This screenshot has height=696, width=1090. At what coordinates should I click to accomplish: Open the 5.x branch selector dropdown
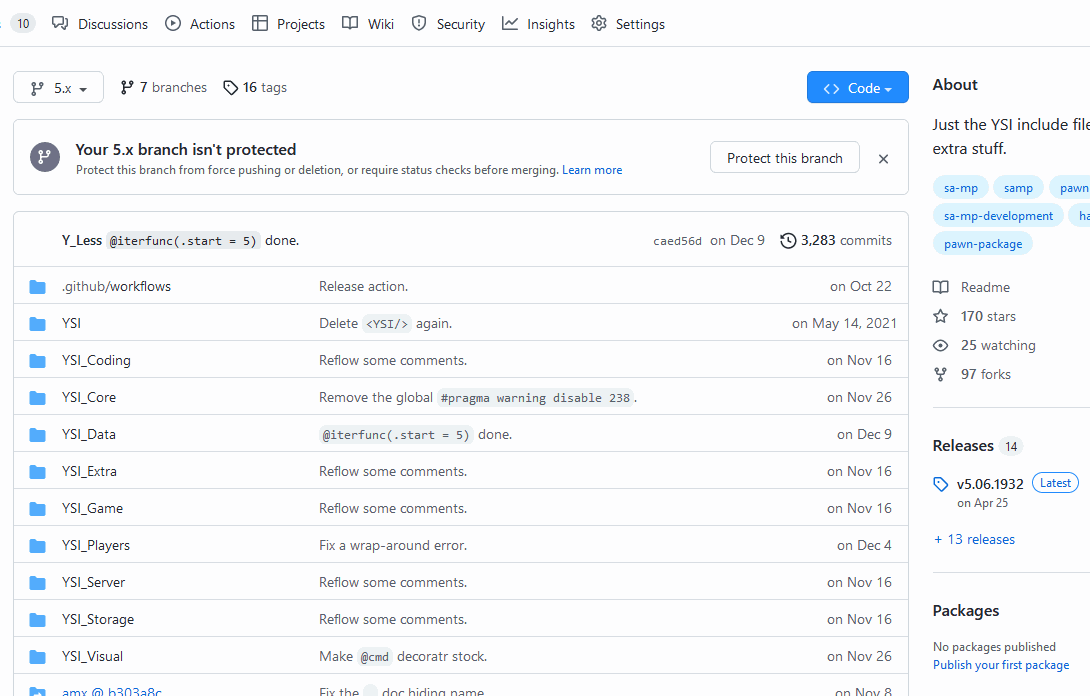pyautogui.click(x=58, y=88)
